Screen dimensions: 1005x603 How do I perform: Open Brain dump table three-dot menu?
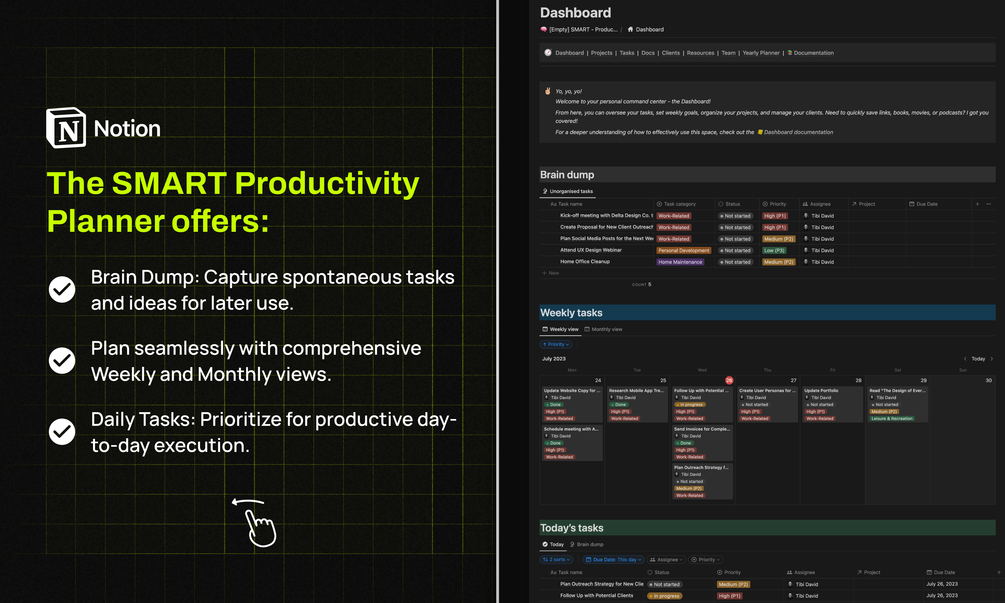[x=988, y=204]
